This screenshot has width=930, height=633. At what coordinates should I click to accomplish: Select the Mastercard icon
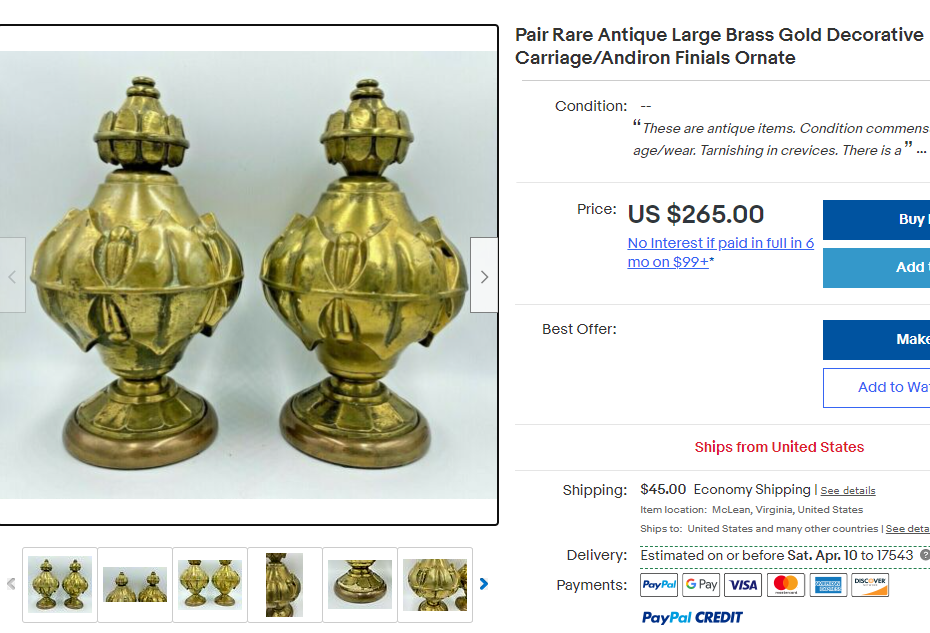tap(786, 585)
